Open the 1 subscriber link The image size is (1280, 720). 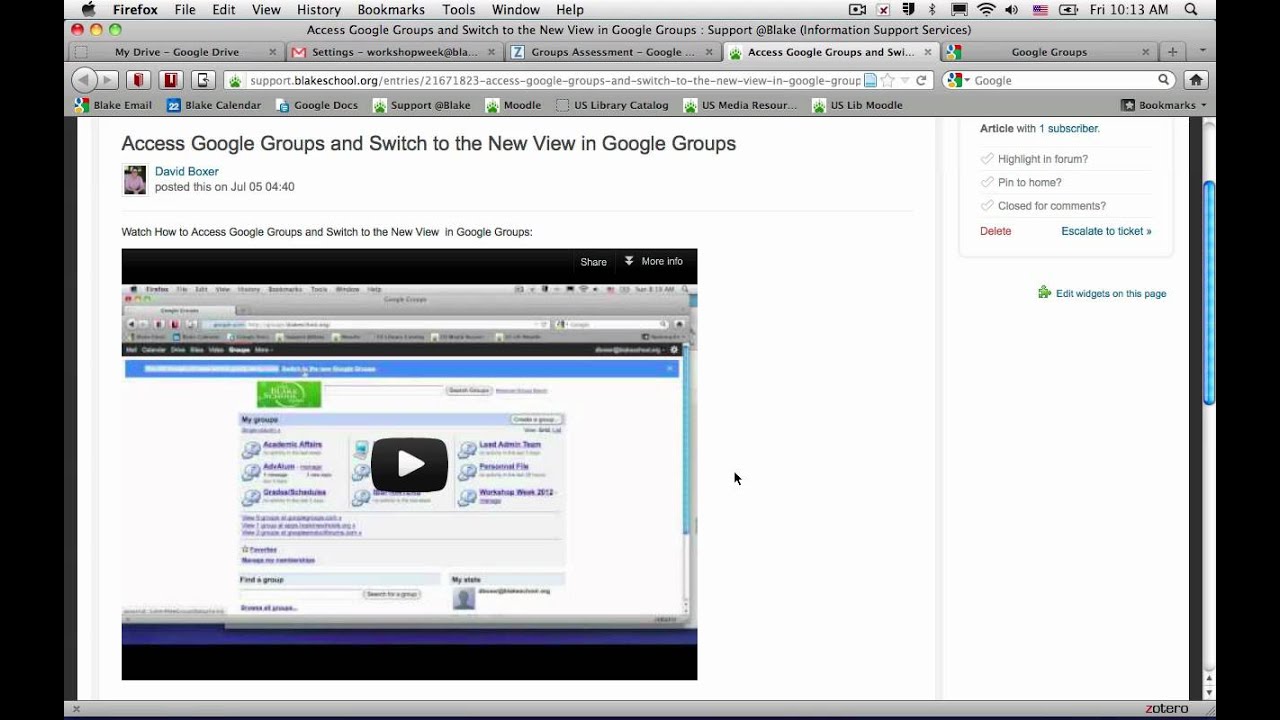pyautogui.click(x=1068, y=129)
